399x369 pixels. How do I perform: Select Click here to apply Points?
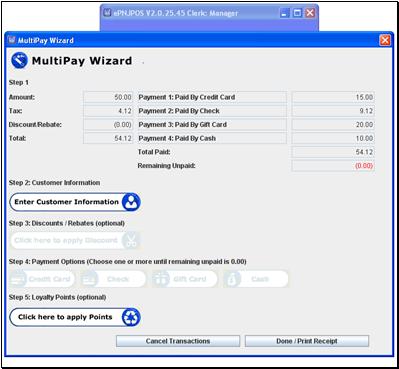point(75,317)
